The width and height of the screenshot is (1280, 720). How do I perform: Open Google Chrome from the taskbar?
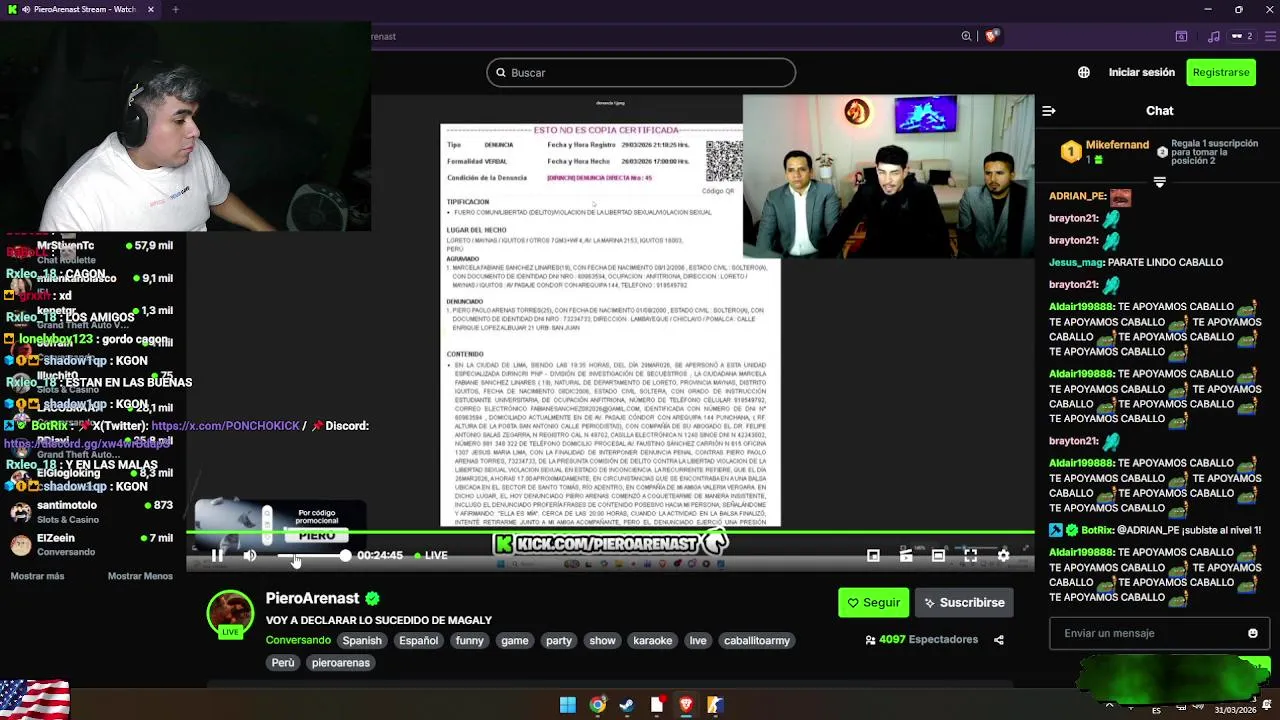597,705
